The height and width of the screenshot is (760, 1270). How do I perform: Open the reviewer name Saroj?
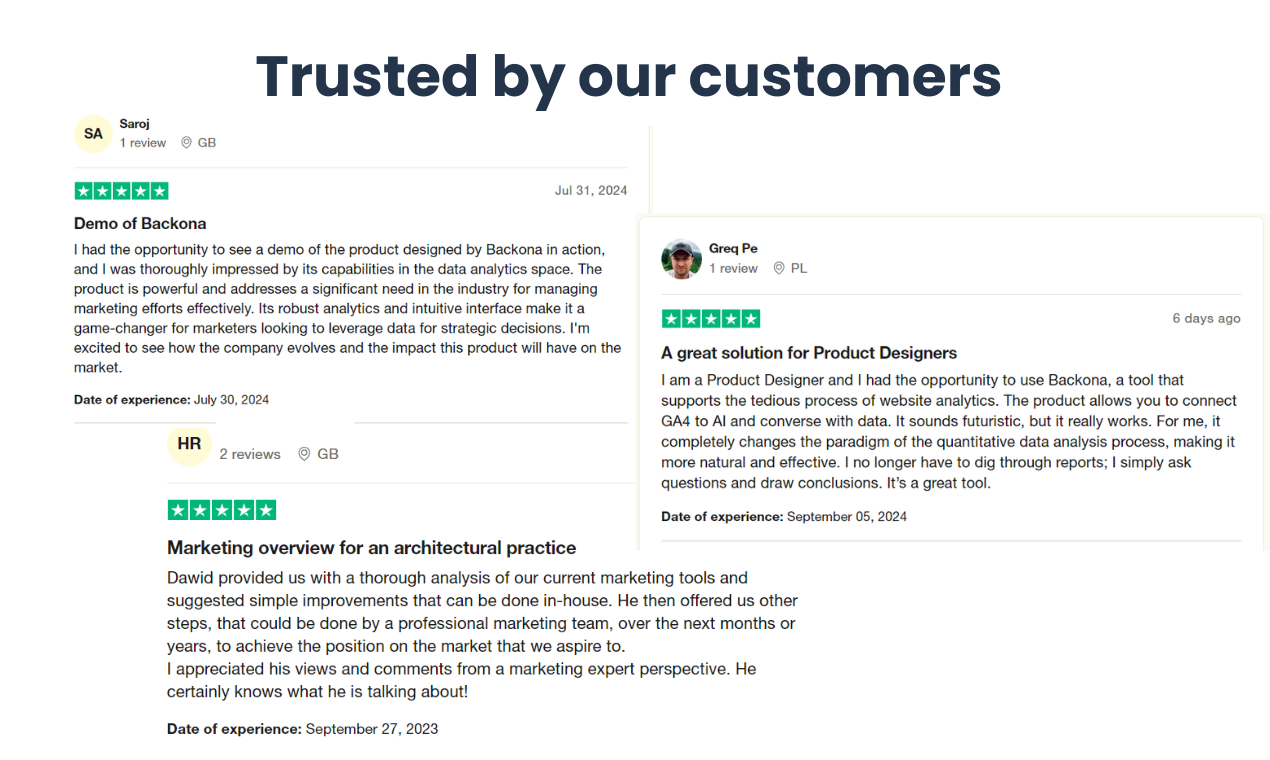click(134, 123)
